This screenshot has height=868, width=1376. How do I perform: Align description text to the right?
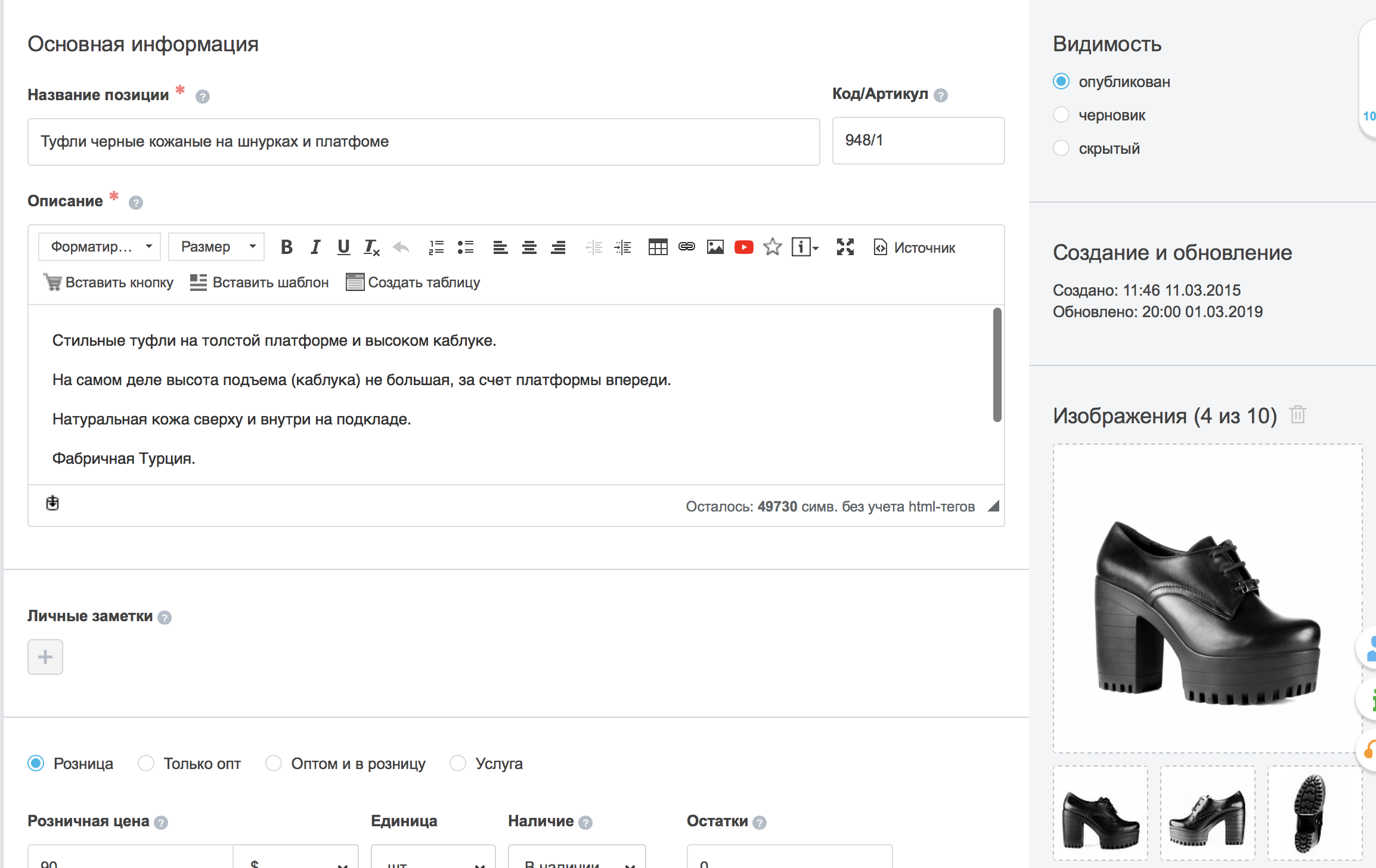(558, 247)
